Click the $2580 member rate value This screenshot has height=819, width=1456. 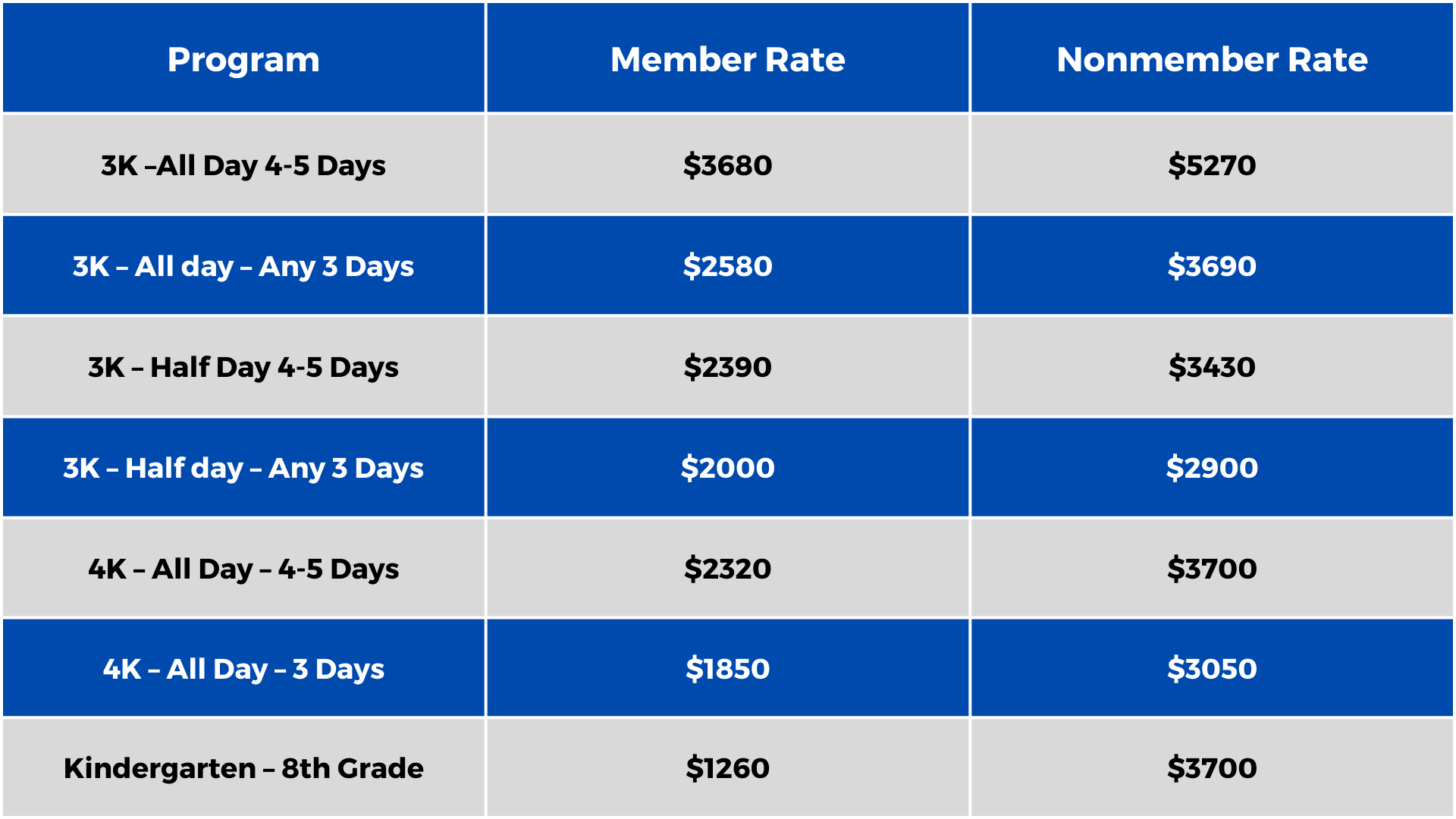coord(727,266)
